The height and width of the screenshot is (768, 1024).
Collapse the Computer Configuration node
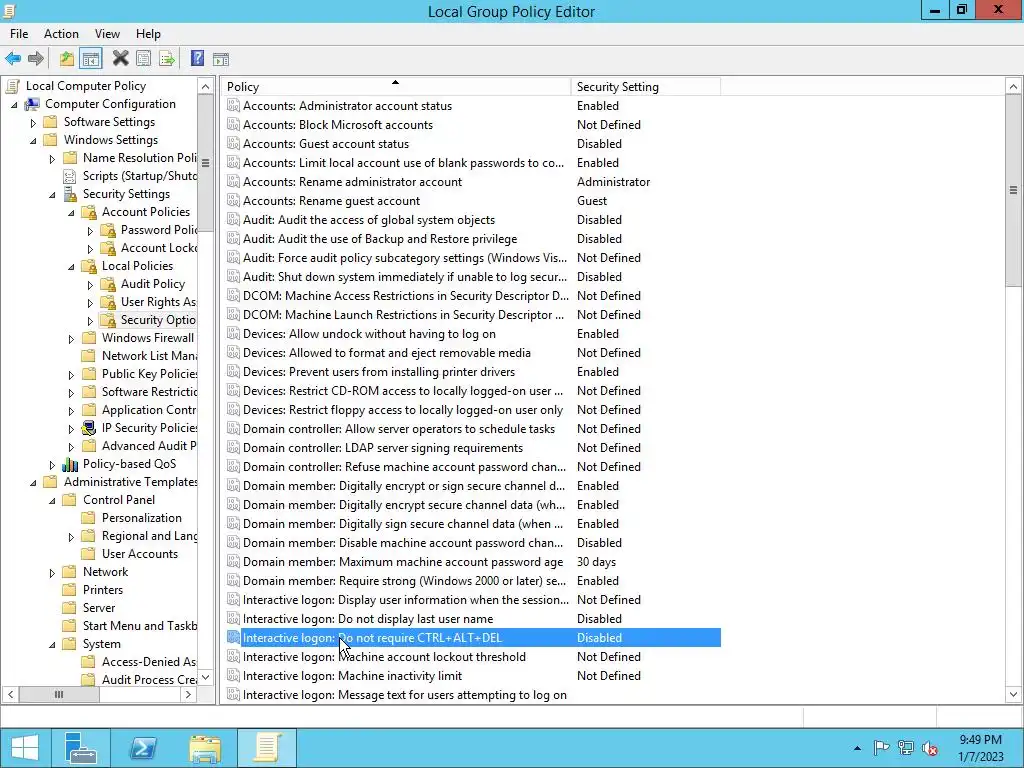click(14, 104)
